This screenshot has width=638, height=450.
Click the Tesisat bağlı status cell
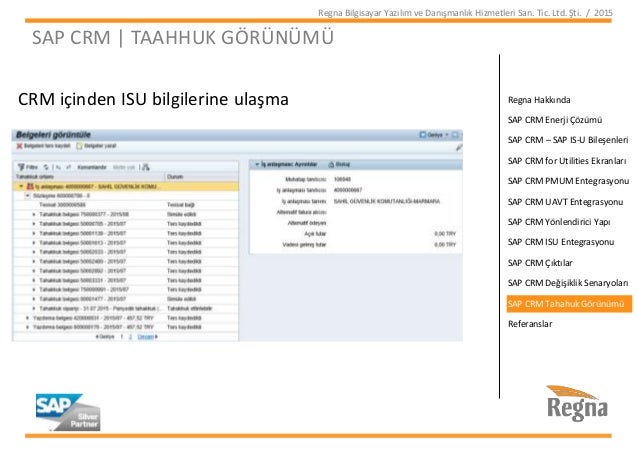tap(181, 205)
